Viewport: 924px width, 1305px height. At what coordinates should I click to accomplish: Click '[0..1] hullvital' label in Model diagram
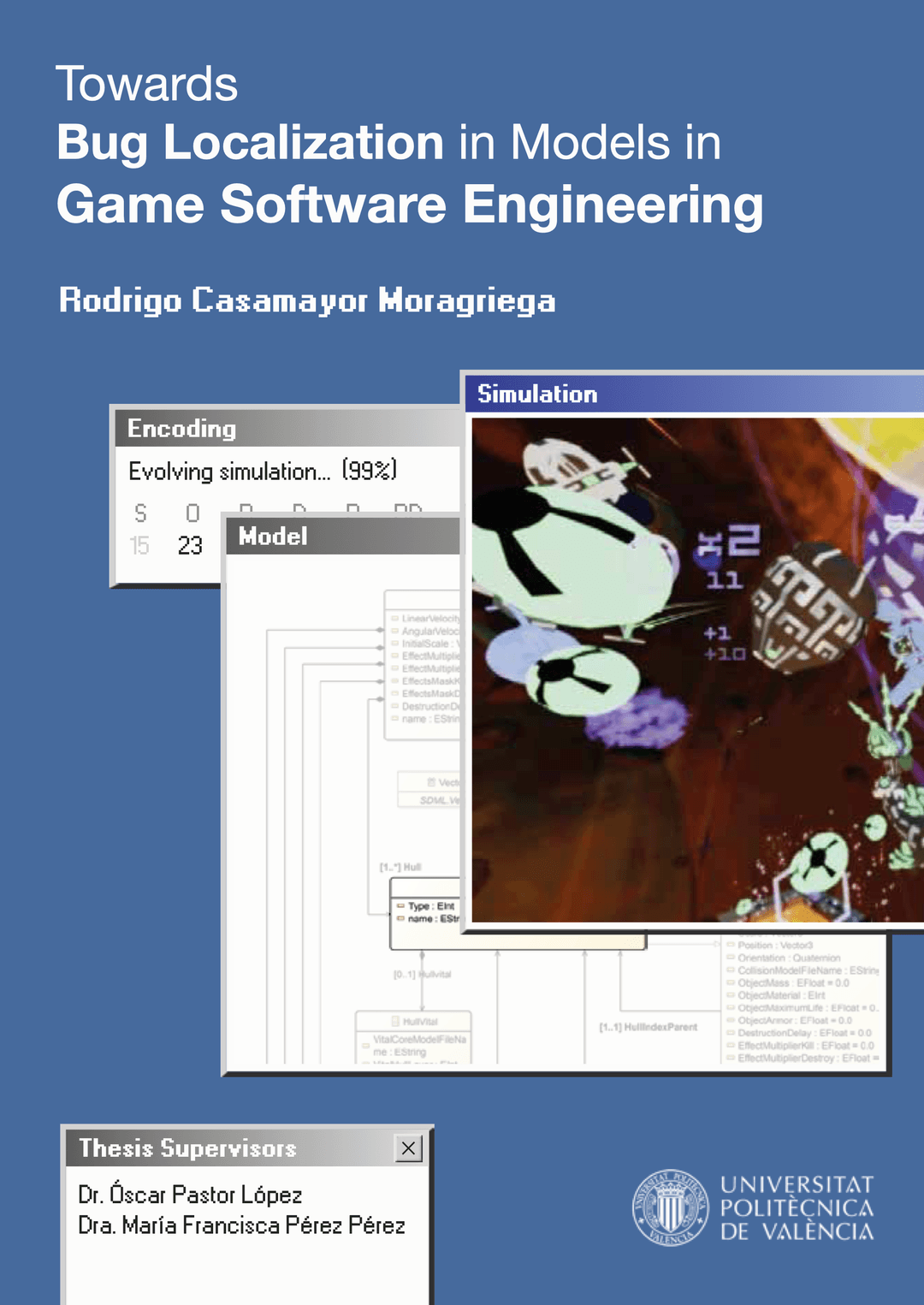pos(422,975)
